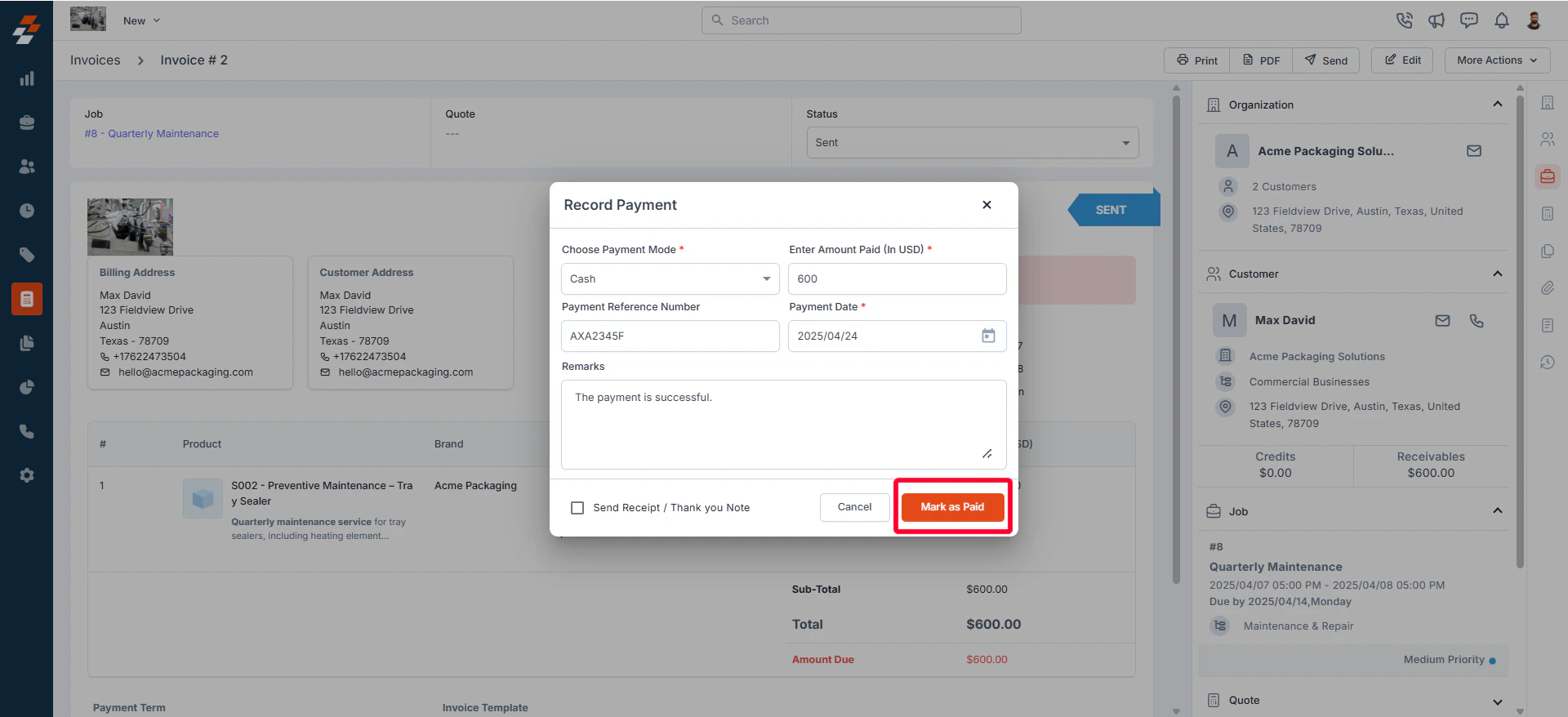1568x717 pixels.
Task: Open the New dropdown in top bar
Action: coord(141,20)
